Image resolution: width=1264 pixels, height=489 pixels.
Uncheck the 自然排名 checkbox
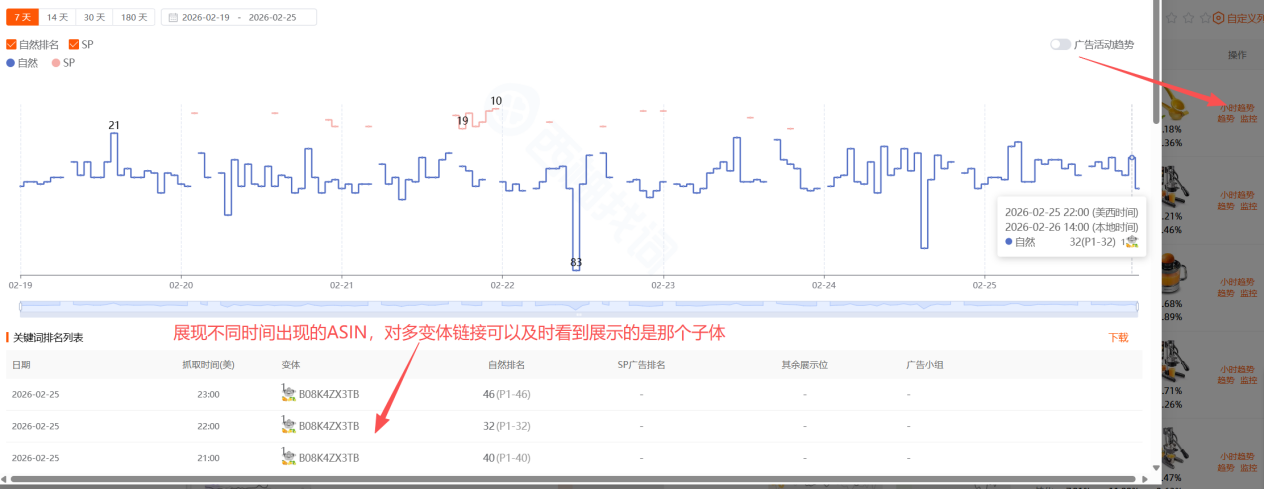(11, 45)
